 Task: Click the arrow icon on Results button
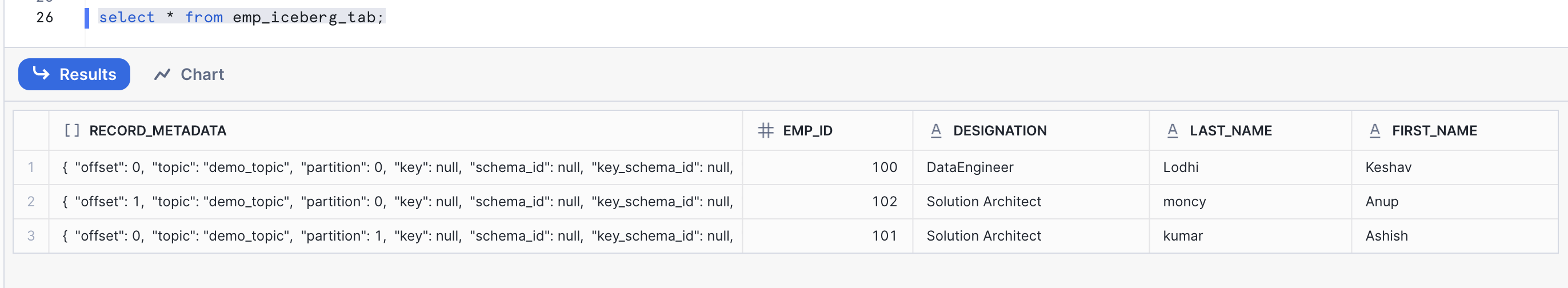pyautogui.click(x=41, y=74)
